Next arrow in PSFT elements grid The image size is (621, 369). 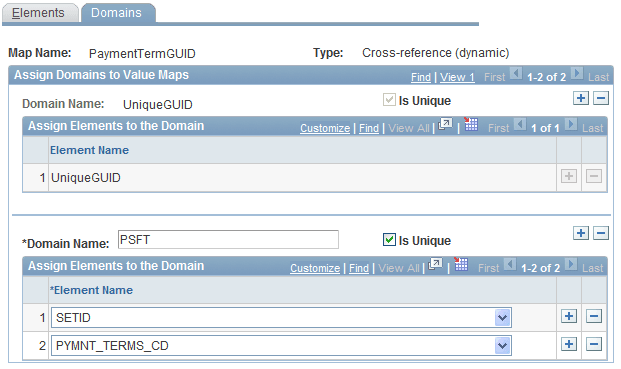[571, 264]
